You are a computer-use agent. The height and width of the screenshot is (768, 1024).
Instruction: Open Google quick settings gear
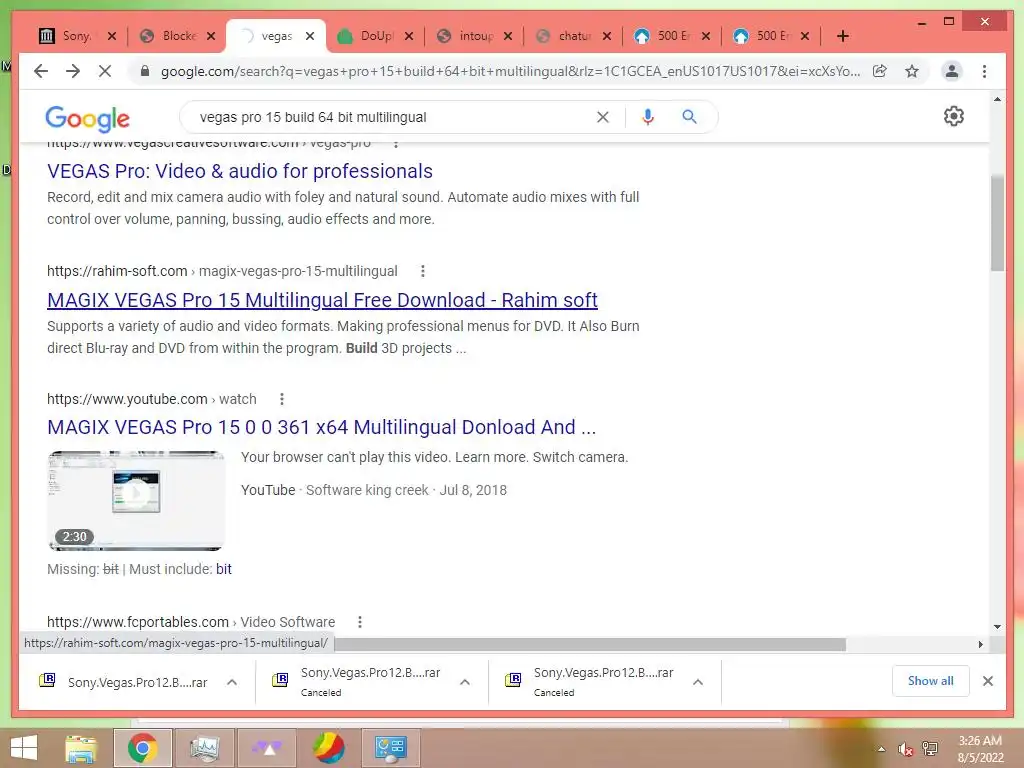[x=953, y=116]
